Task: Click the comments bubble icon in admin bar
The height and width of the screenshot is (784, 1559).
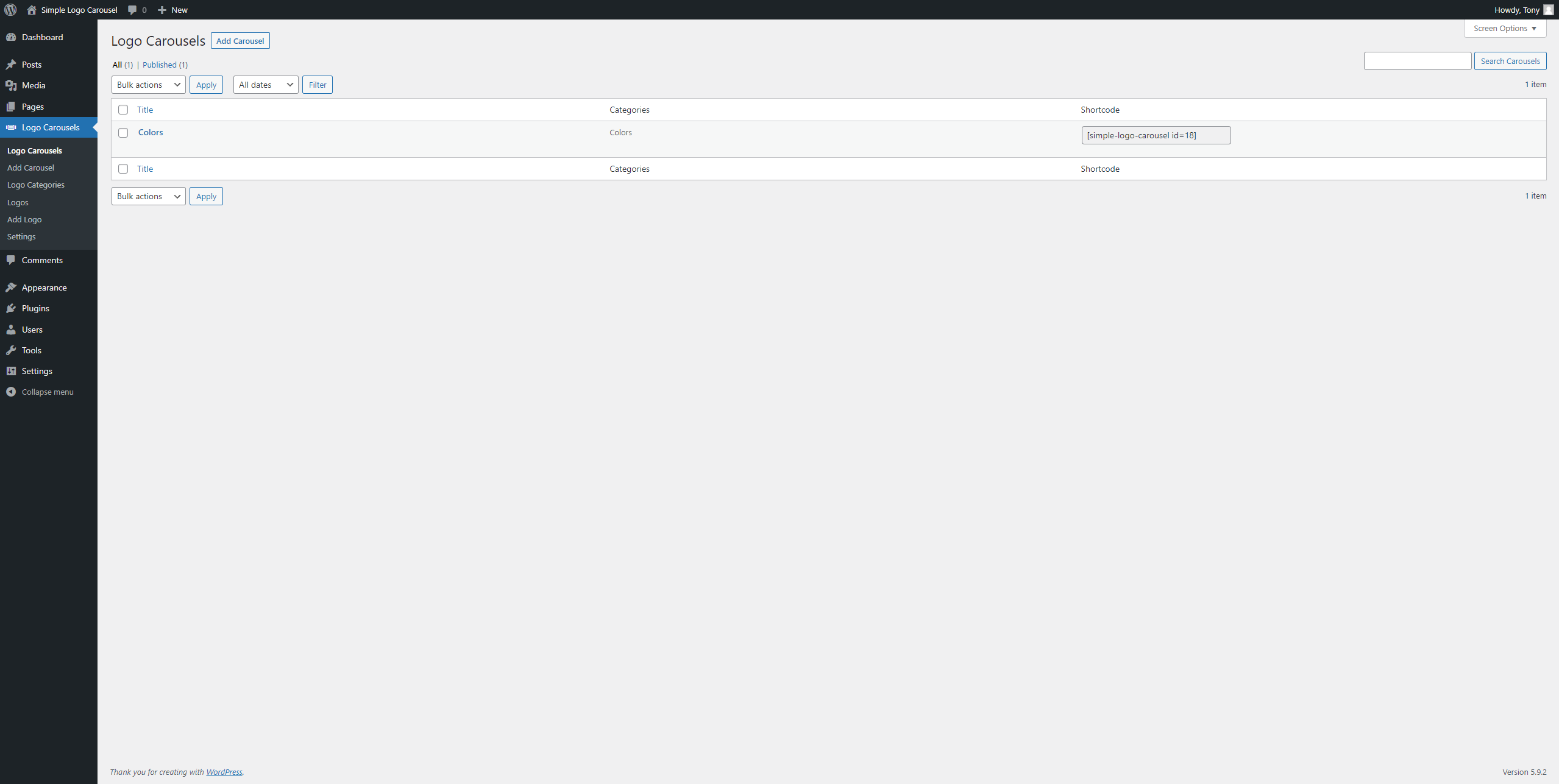Action: [x=132, y=10]
